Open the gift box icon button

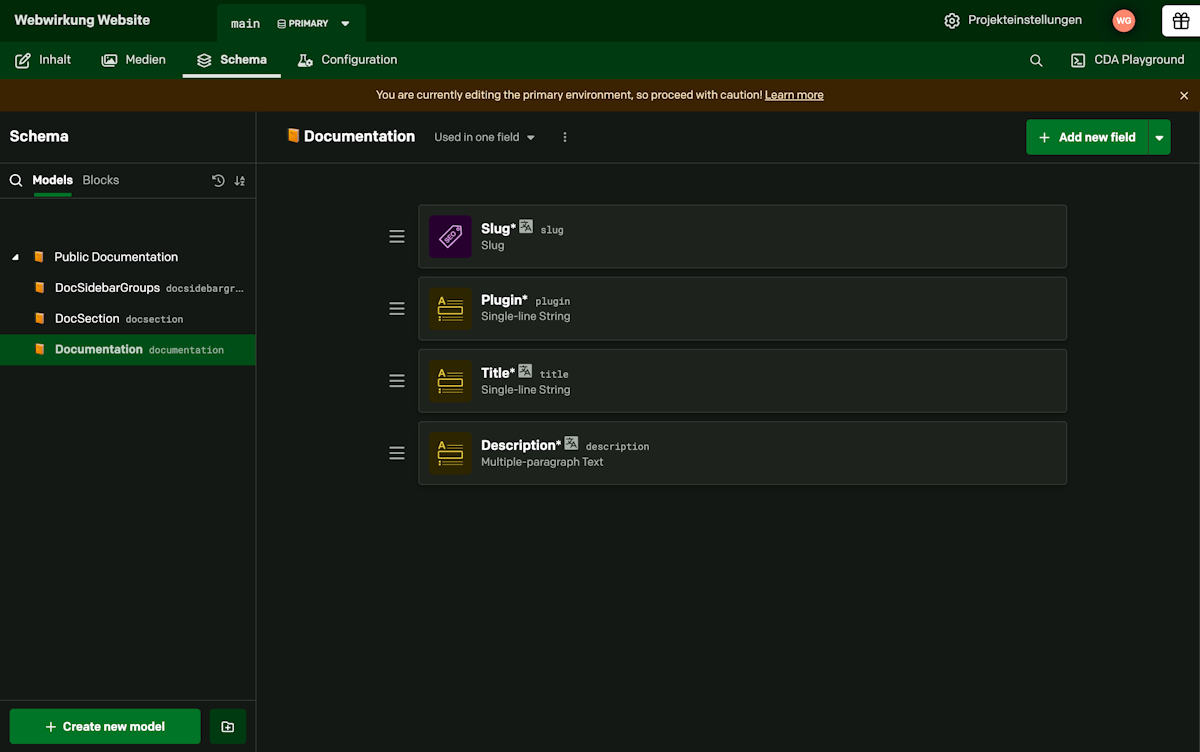click(1180, 20)
